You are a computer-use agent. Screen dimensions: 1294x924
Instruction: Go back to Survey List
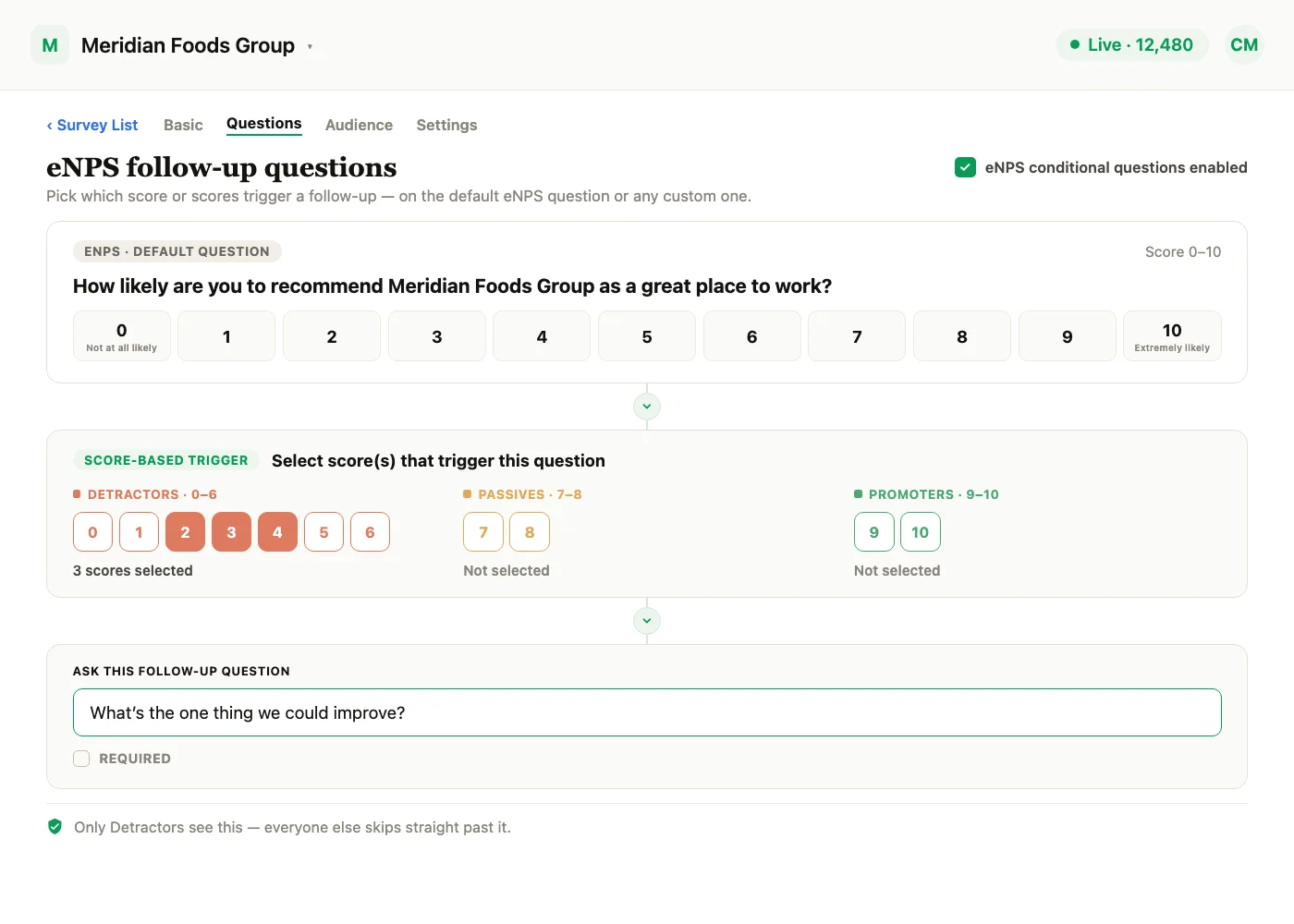tap(92, 125)
